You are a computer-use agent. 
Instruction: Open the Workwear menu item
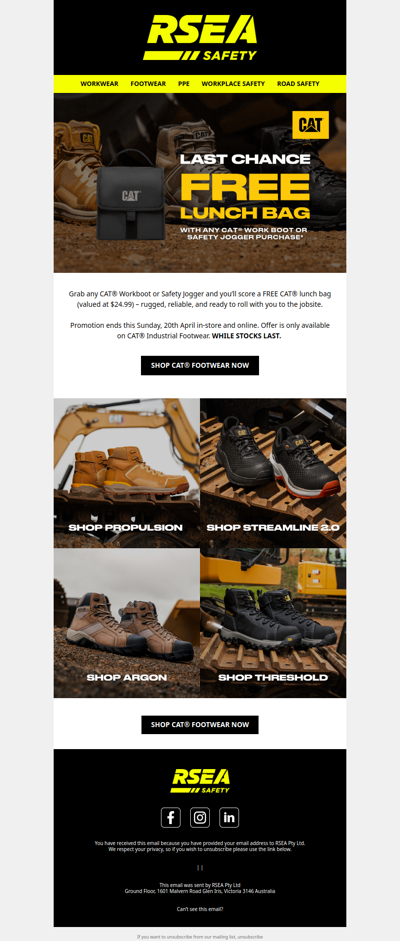coord(100,84)
